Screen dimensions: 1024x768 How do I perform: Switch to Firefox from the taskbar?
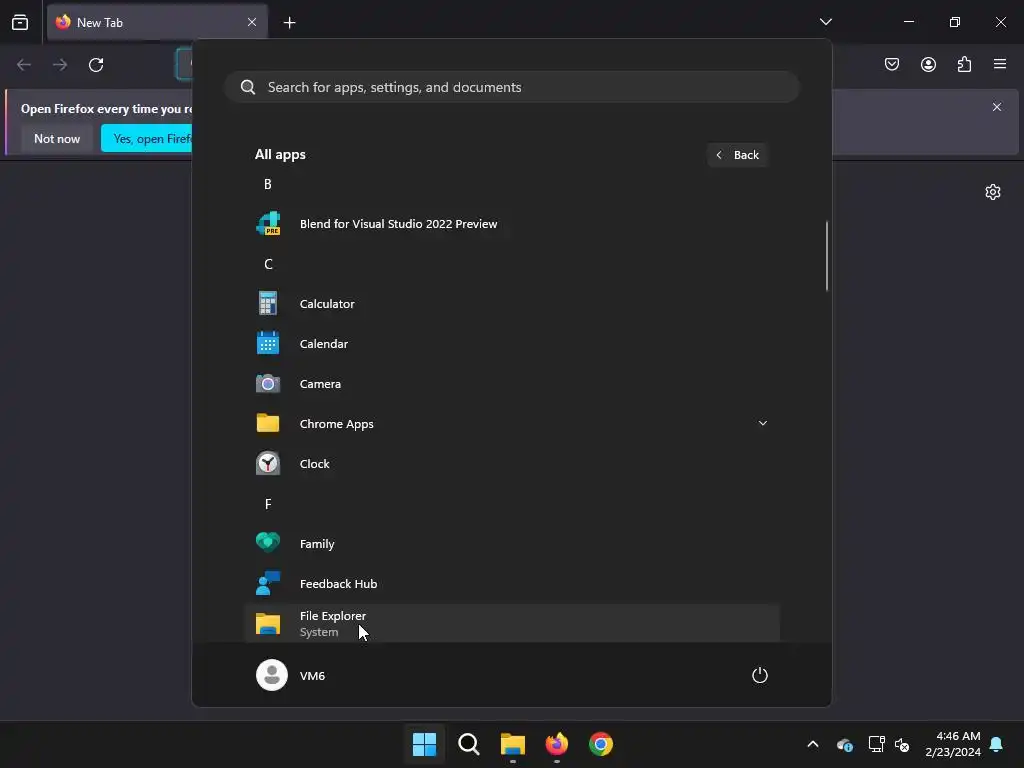pos(556,744)
